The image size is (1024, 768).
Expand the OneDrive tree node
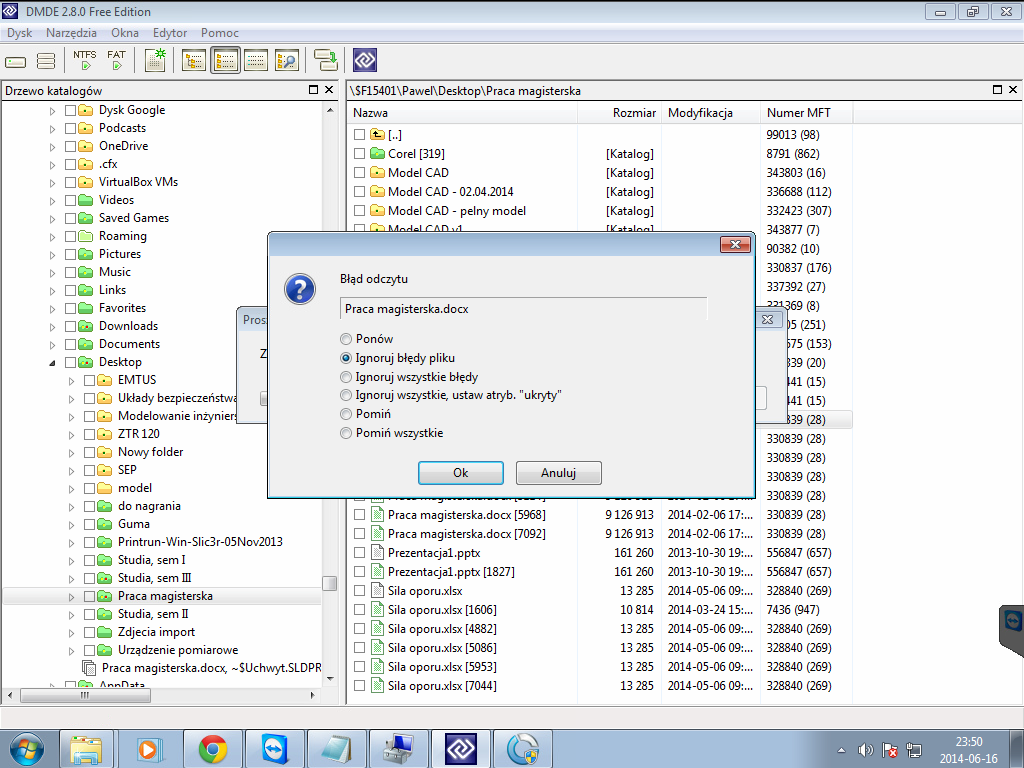pos(52,147)
